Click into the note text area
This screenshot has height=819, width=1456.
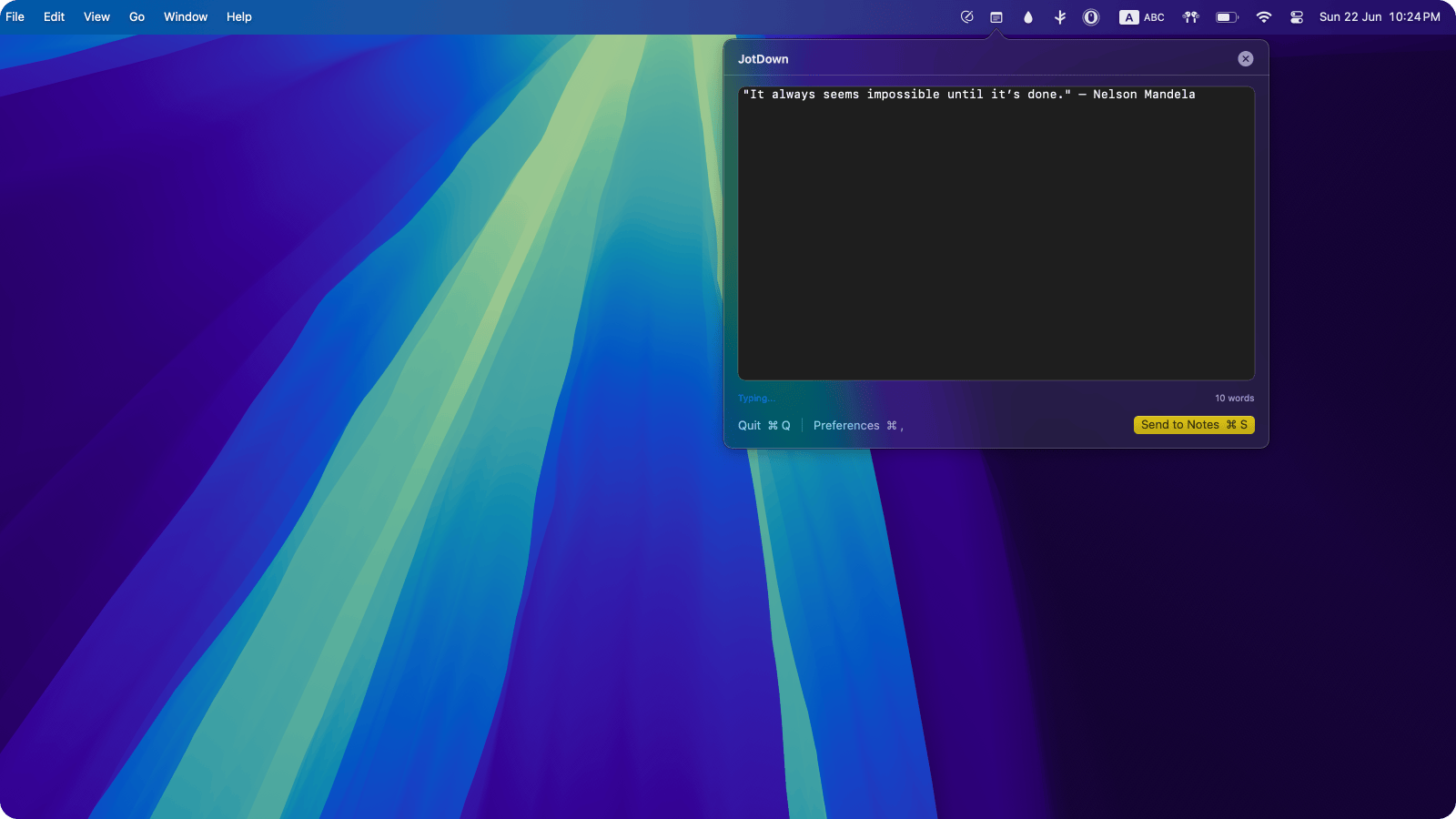tap(996, 234)
